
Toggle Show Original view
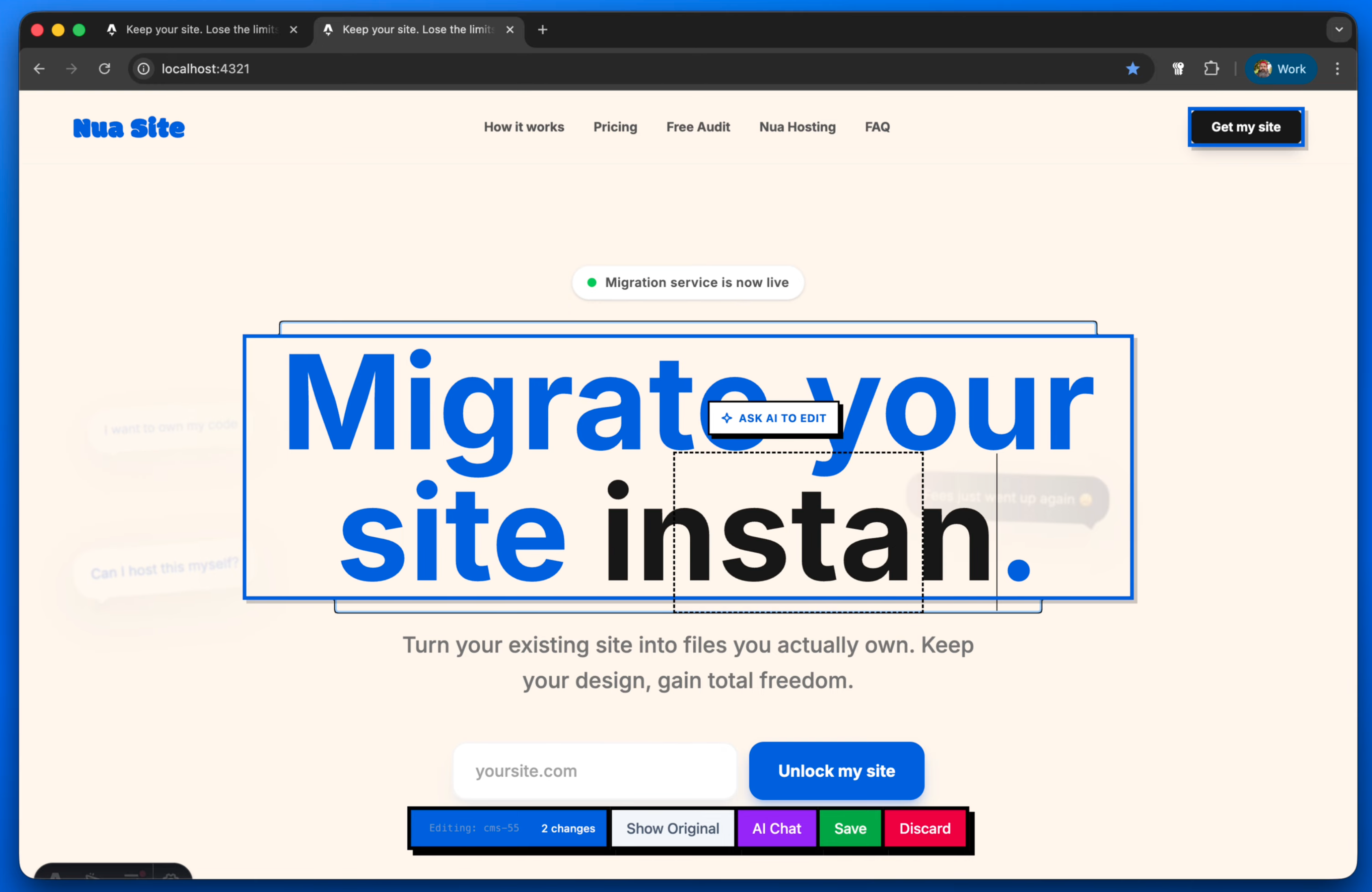(x=673, y=829)
